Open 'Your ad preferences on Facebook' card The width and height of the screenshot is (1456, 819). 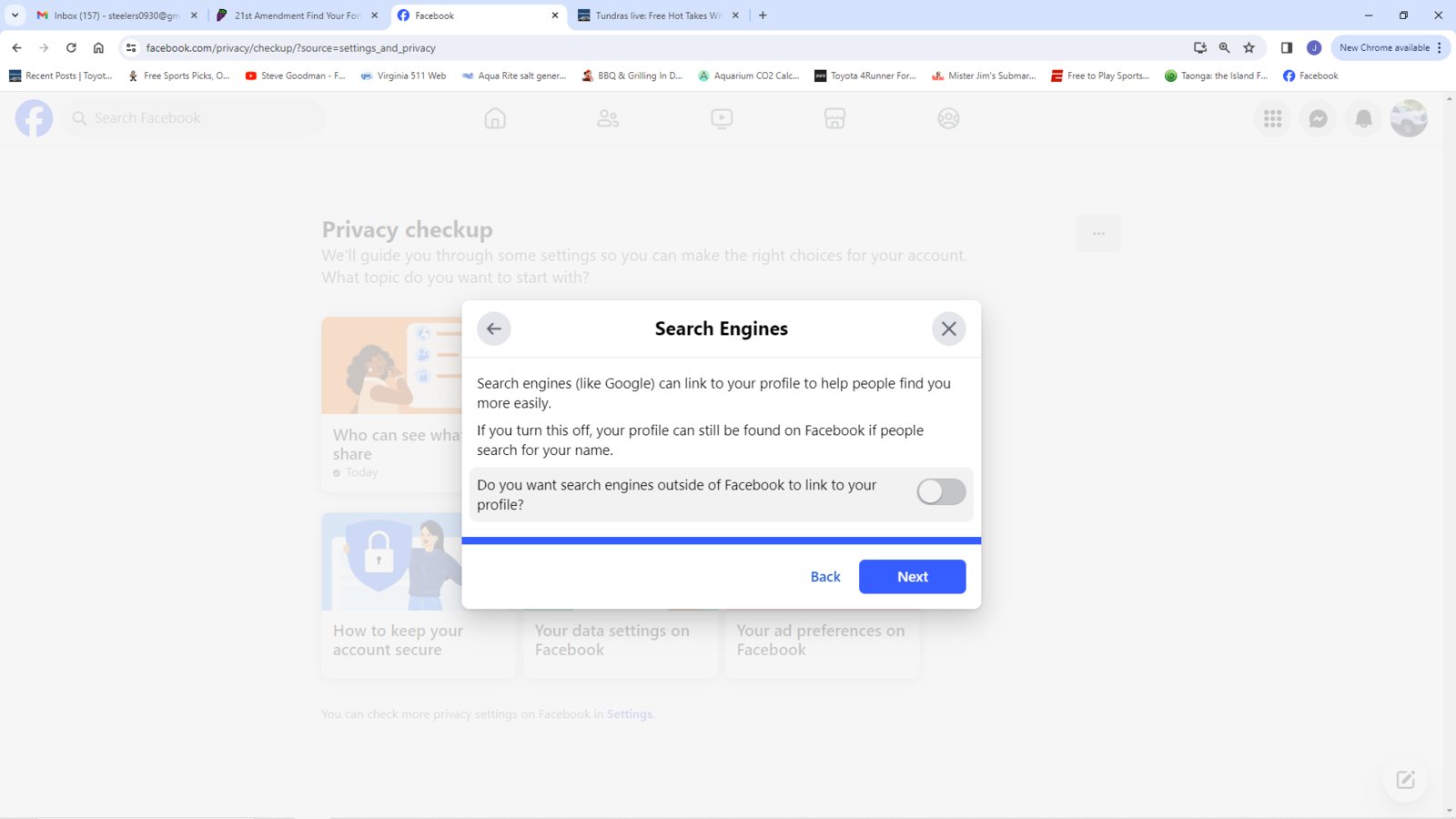click(x=822, y=642)
